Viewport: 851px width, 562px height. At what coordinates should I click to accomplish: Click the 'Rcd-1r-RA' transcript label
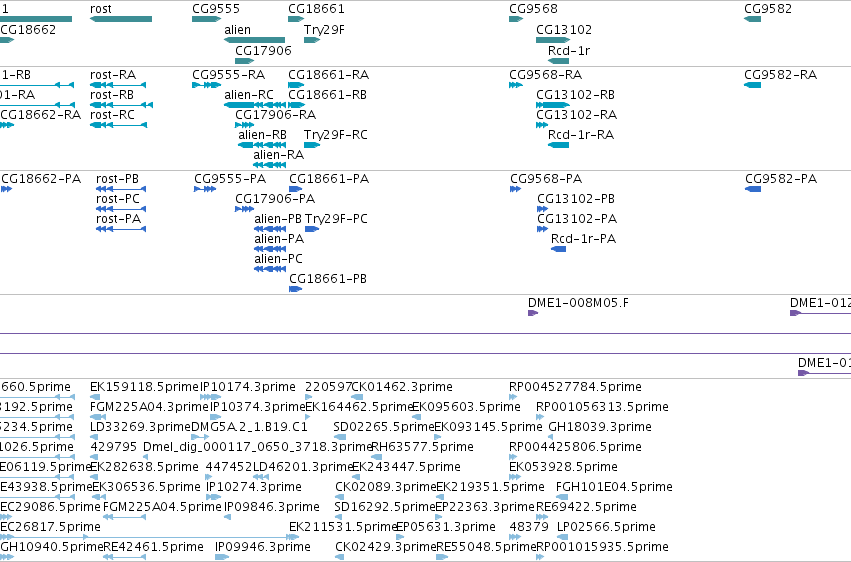click(581, 135)
